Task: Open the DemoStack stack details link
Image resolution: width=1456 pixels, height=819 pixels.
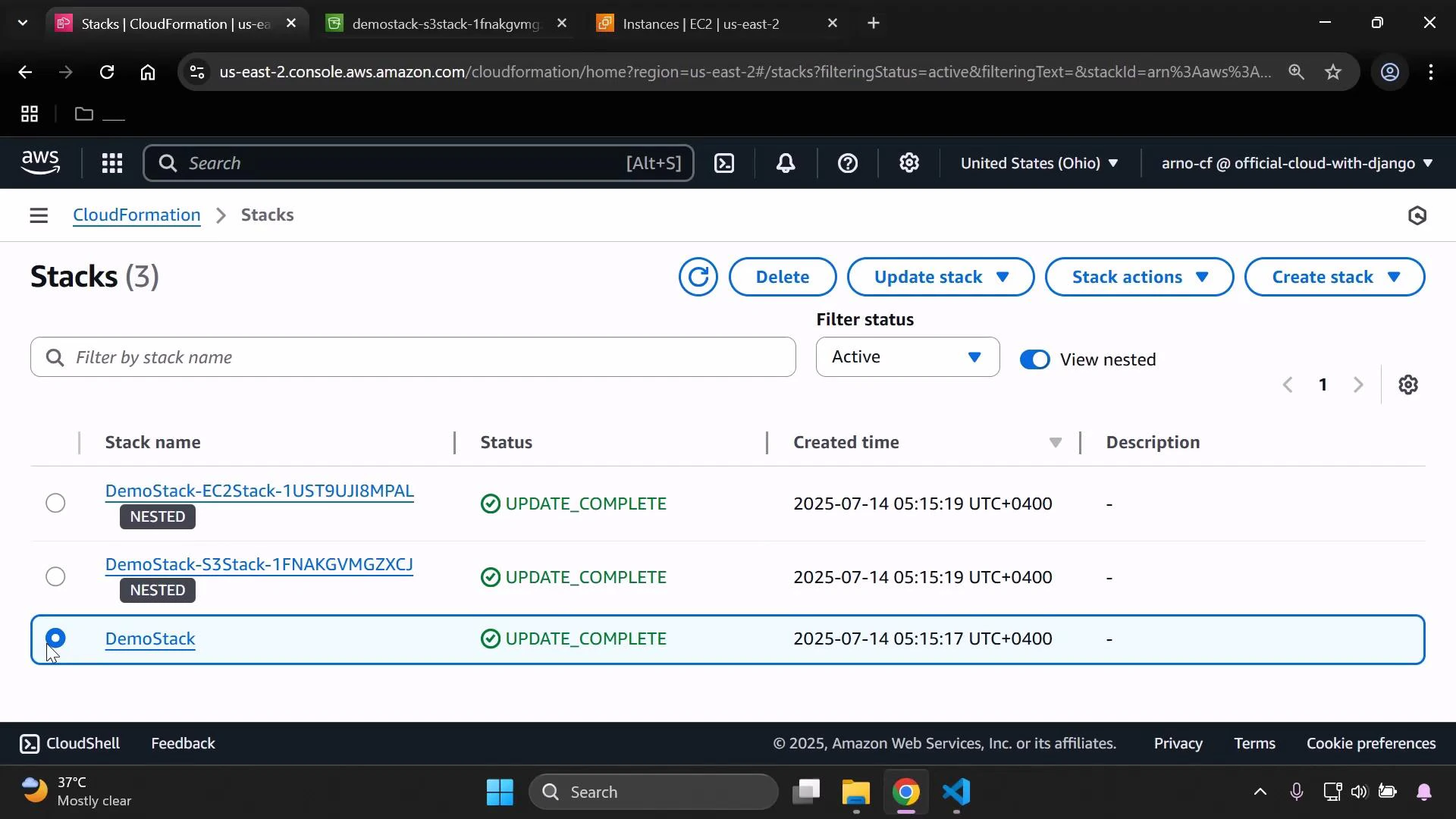Action: point(149,639)
